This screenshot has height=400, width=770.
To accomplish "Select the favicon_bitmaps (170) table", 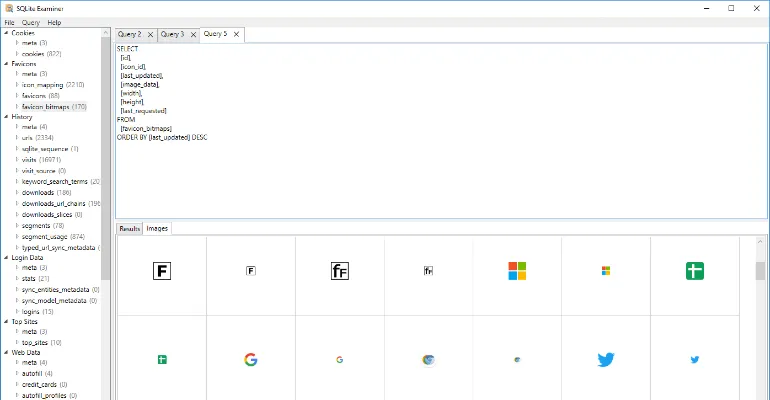I will pyautogui.click(x=54, y=107).
